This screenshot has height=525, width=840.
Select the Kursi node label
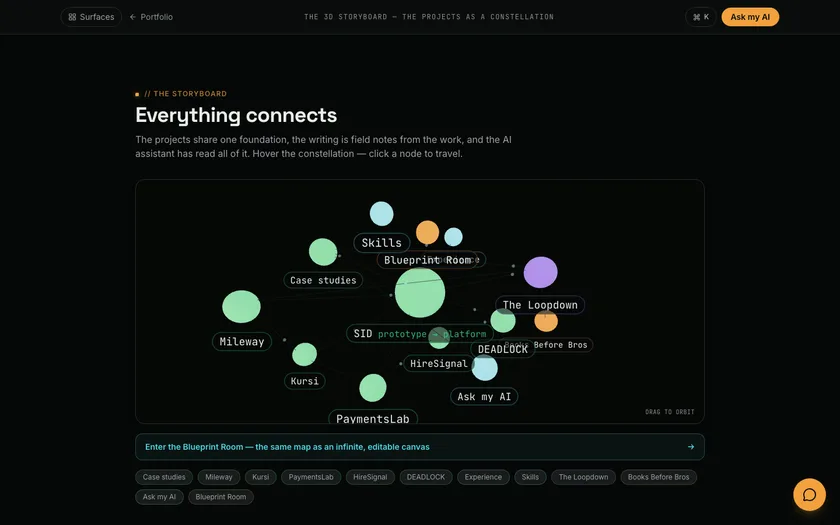pos(304,381)
